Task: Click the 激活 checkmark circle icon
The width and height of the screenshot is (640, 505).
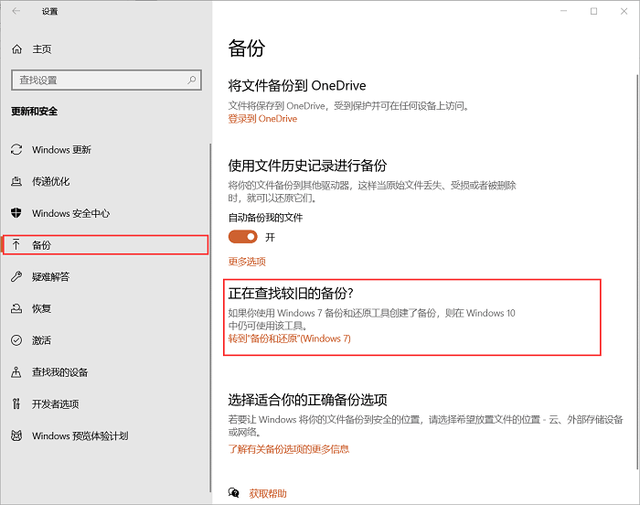Action: click(x=16, y=340)
